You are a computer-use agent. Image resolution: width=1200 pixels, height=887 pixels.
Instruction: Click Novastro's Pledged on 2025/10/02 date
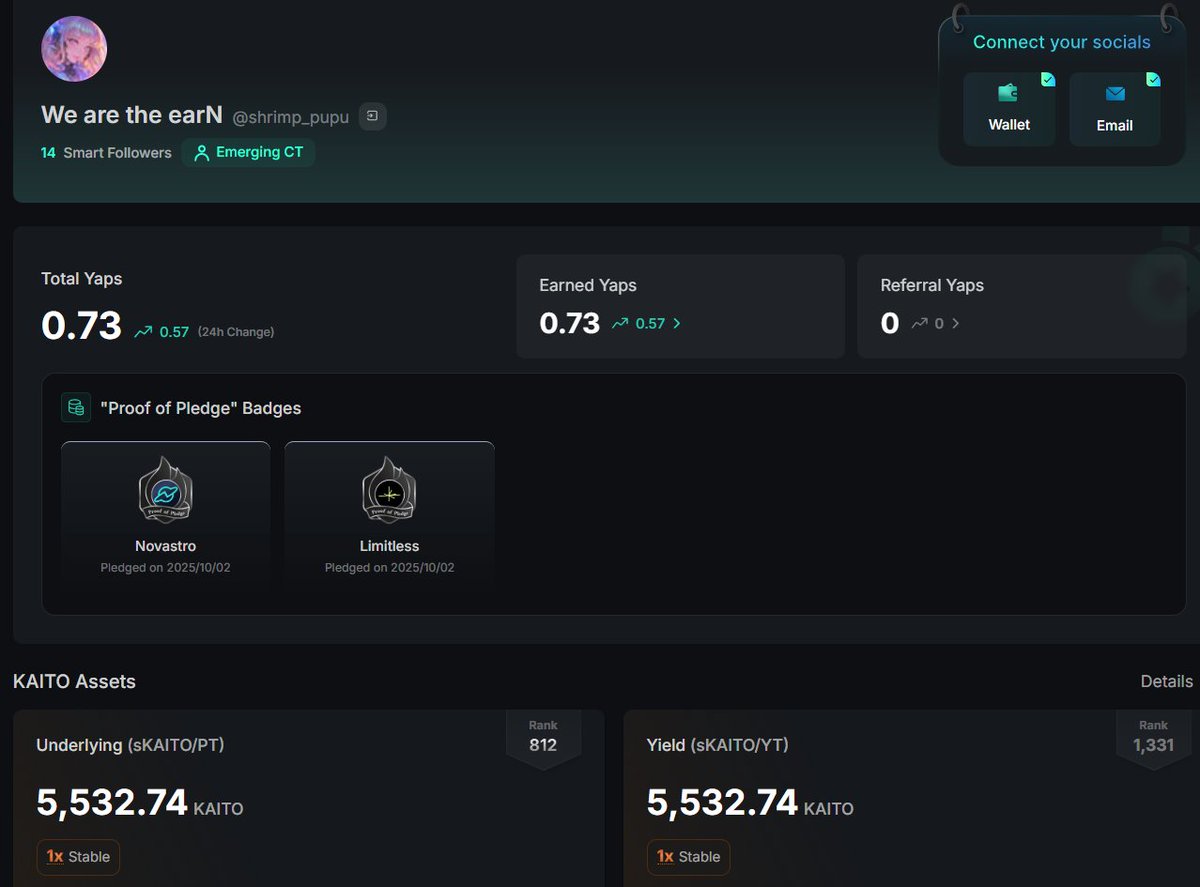point(166,567)
